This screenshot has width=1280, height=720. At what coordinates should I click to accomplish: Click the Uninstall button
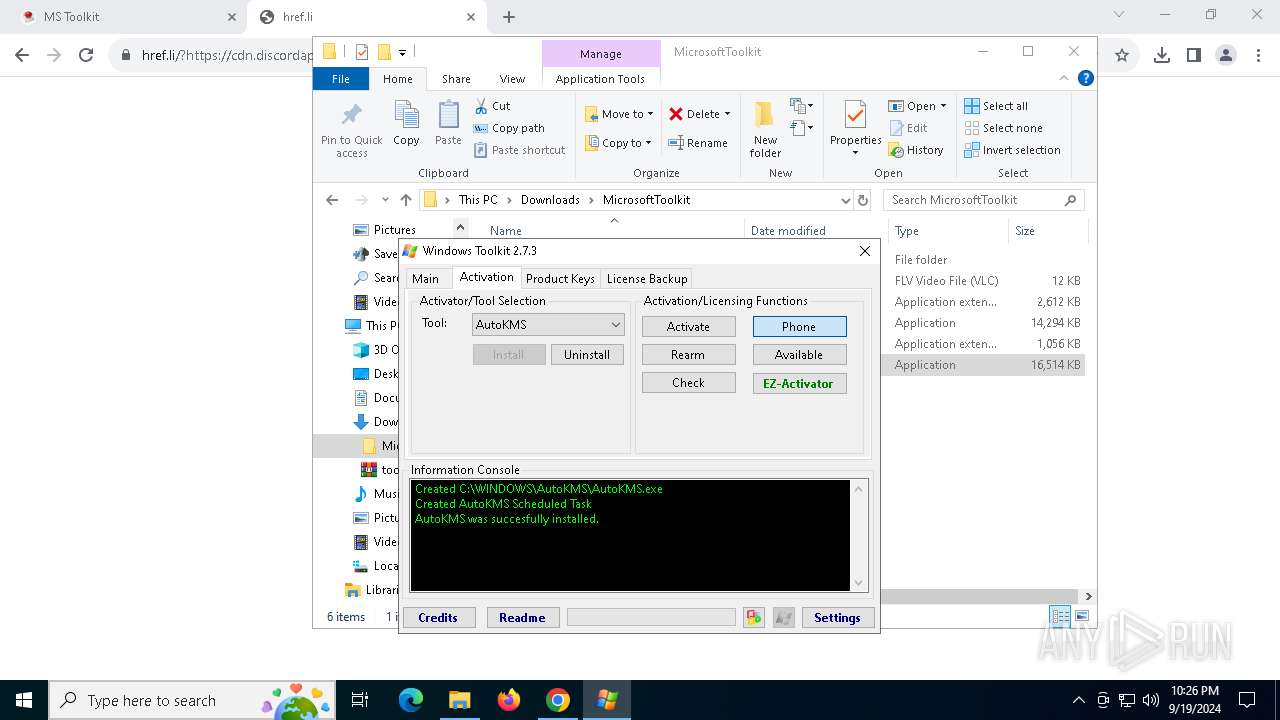pyautogui.click(x=587, y=355)
